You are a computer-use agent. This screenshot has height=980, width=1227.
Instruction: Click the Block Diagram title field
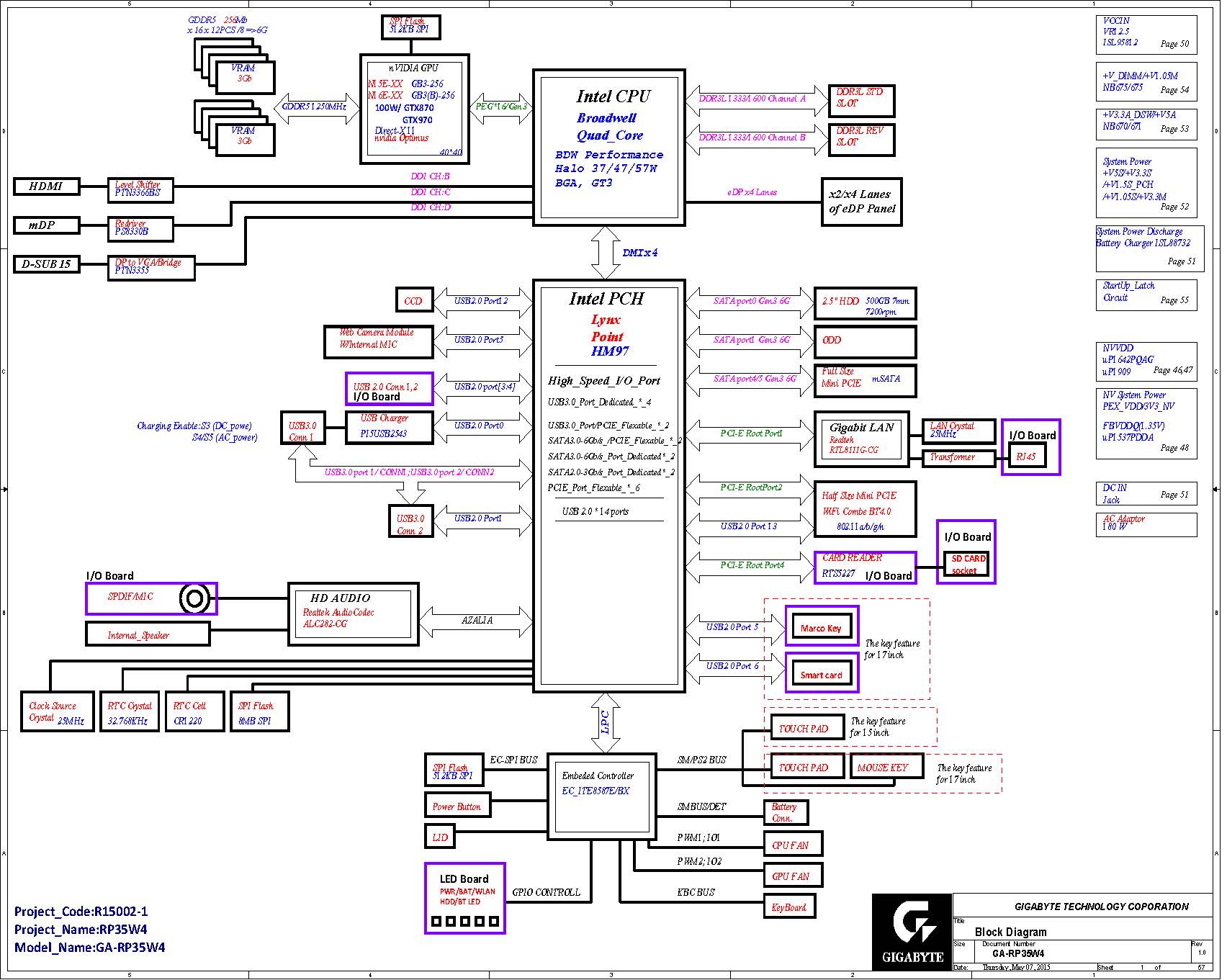tap(1010, 932)
